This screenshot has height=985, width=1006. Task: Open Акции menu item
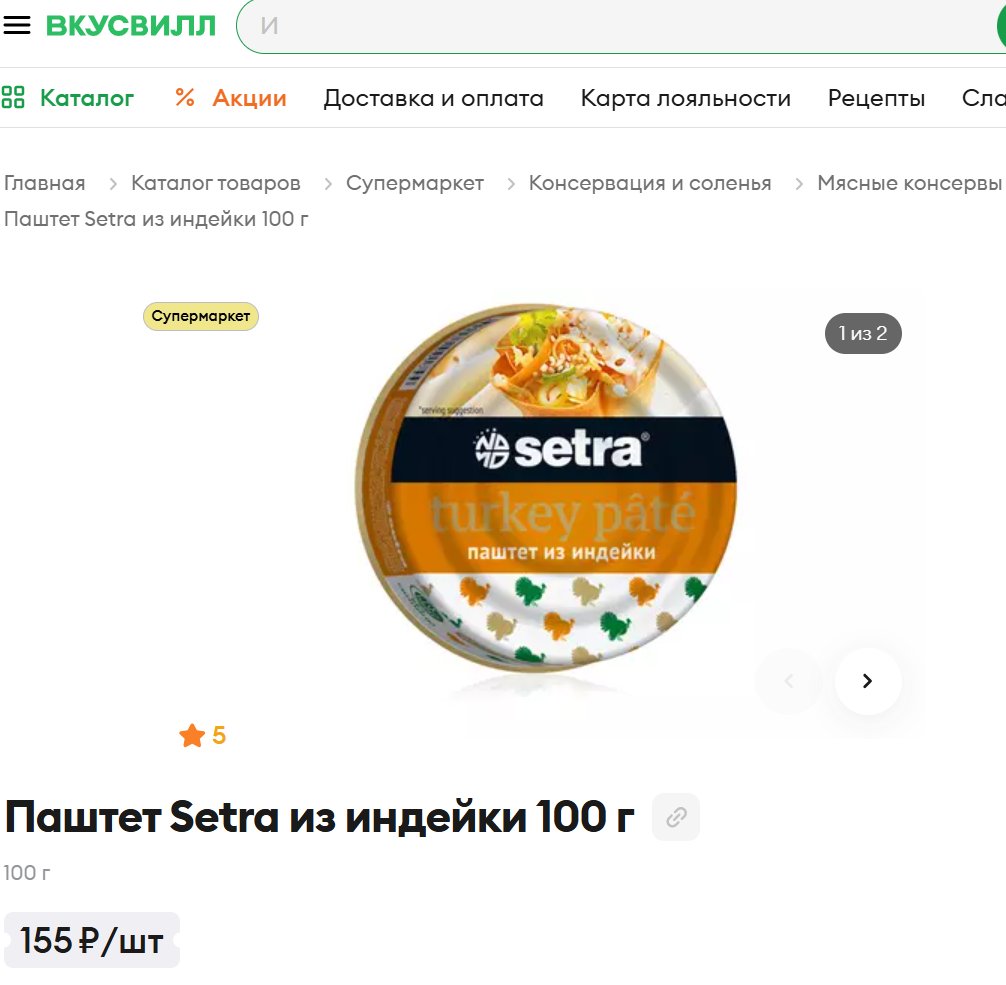250,98
